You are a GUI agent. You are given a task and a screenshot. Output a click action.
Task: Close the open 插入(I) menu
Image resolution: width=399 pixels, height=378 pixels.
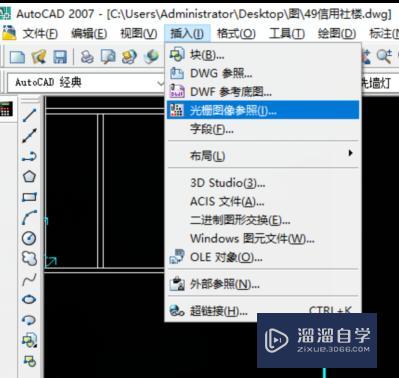click(187, 33)
